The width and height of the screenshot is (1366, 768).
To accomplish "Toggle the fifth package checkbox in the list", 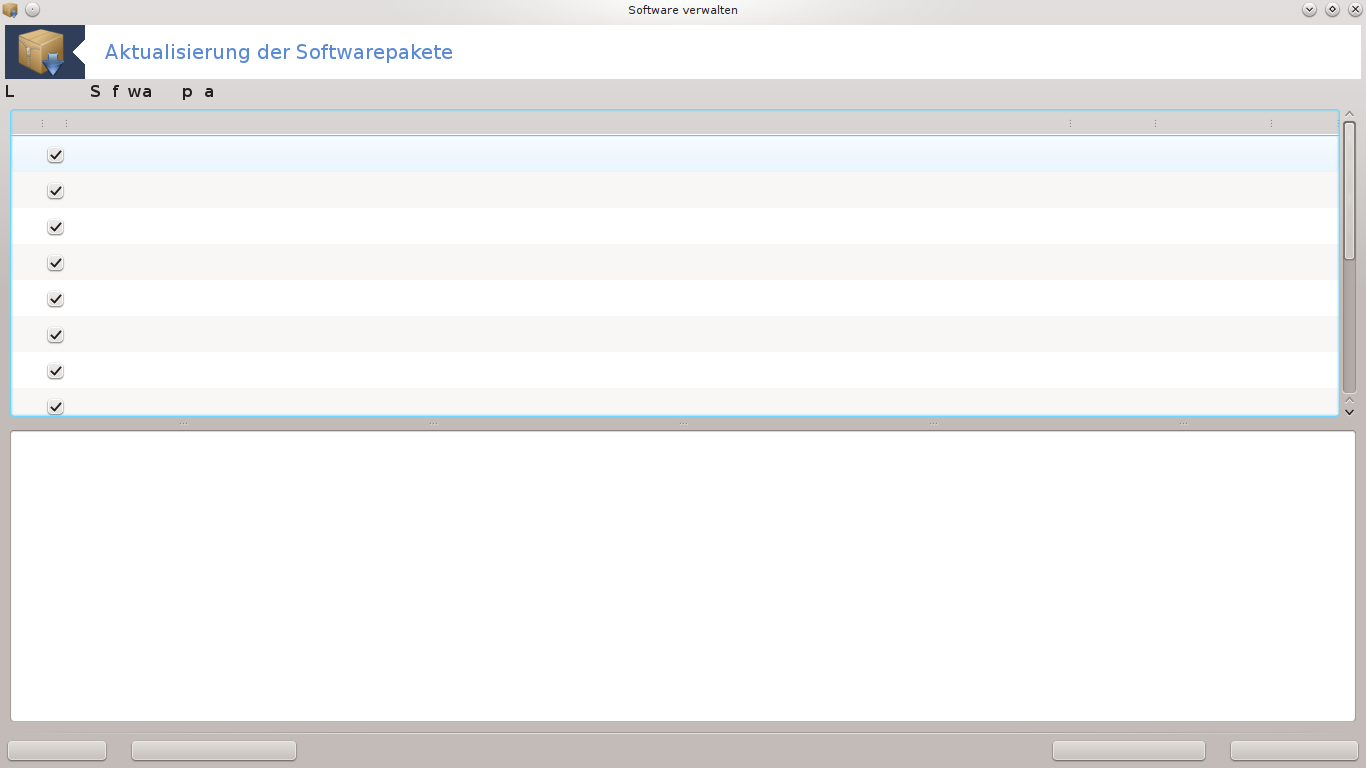I will pos(56,299).
